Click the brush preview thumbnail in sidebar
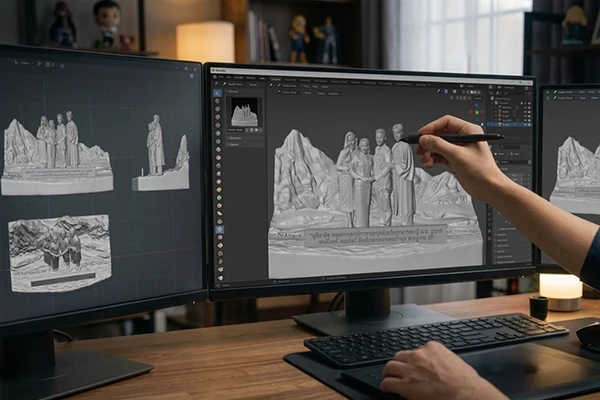The width and height of the screenshot is (600, 400). tap(244, 112)
